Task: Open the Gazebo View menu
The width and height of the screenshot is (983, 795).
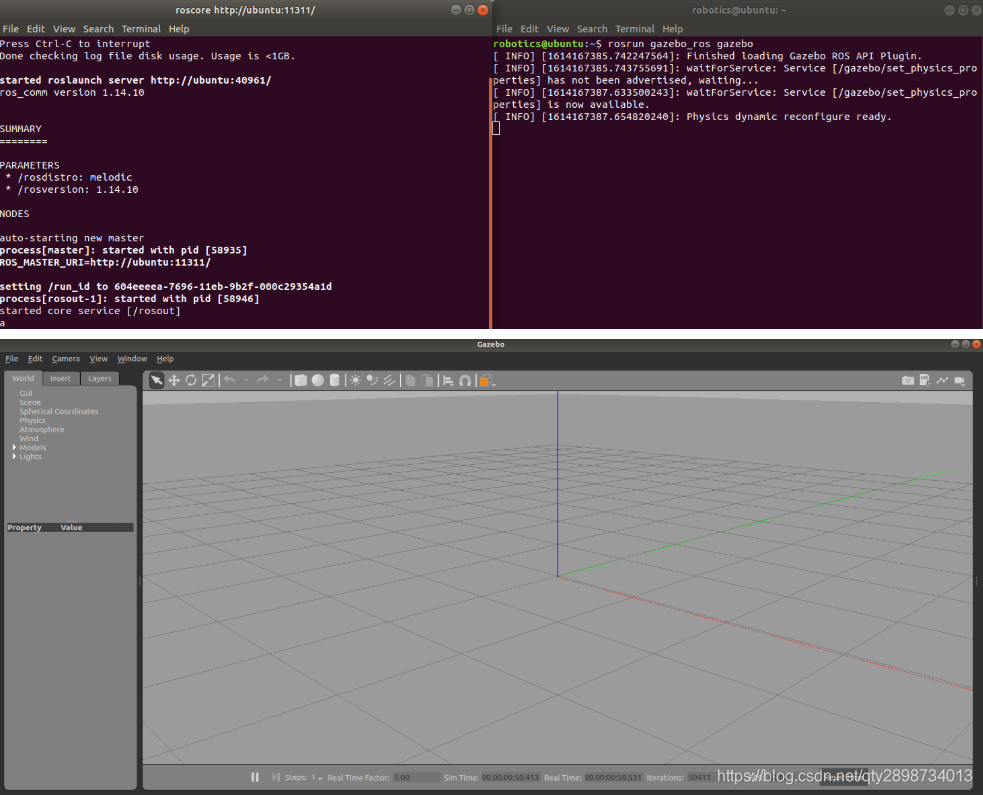Action: [x=98, y=359]
